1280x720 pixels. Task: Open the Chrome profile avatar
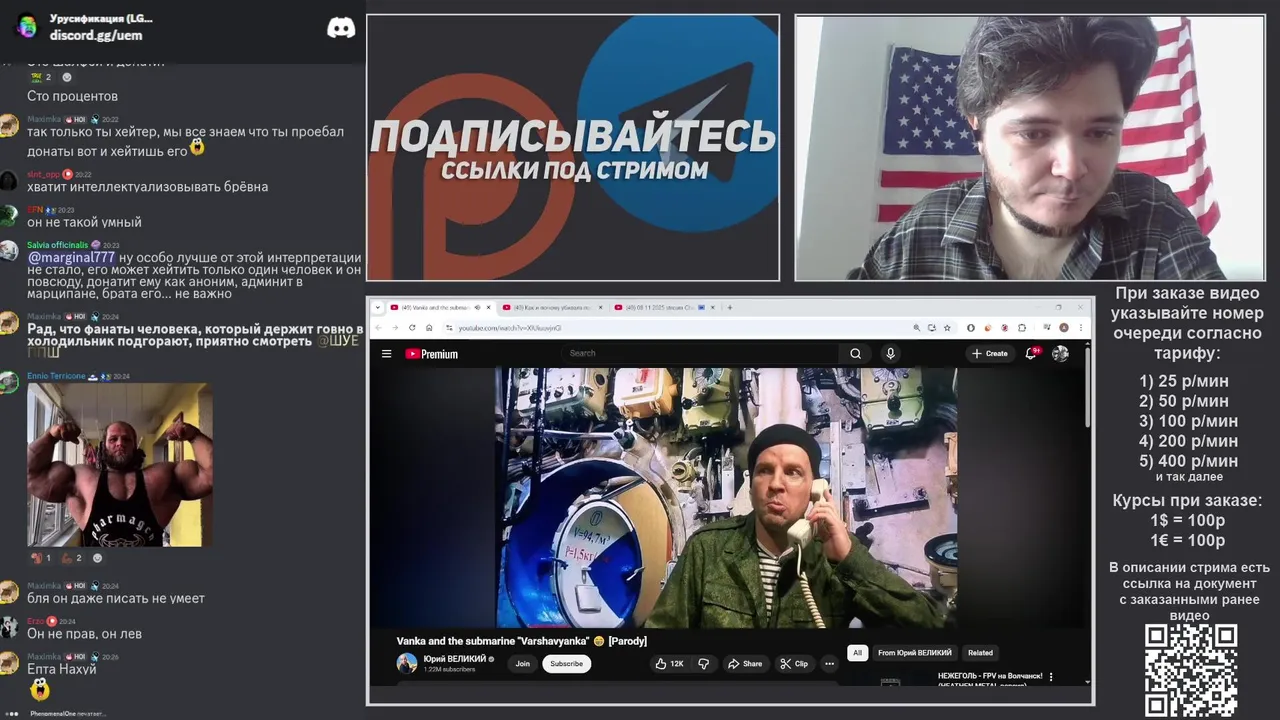tap(1064, 327)
